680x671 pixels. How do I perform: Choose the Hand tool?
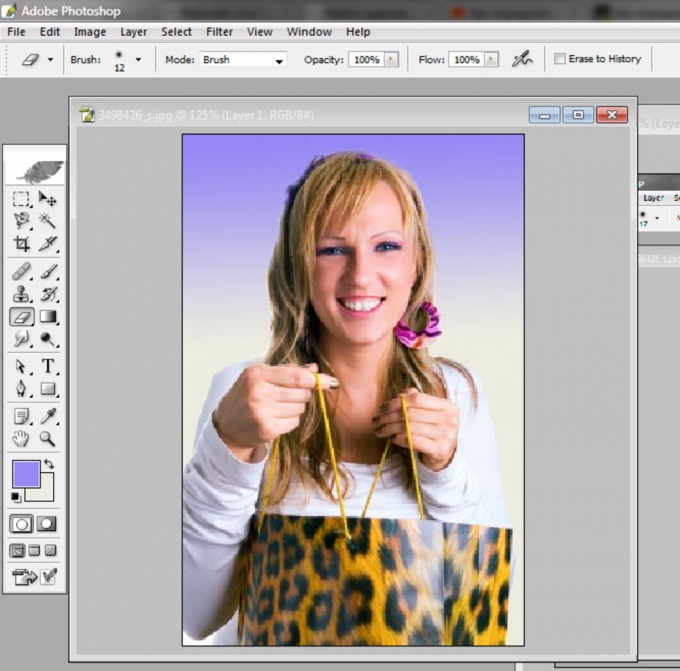[x=21, y=439]
